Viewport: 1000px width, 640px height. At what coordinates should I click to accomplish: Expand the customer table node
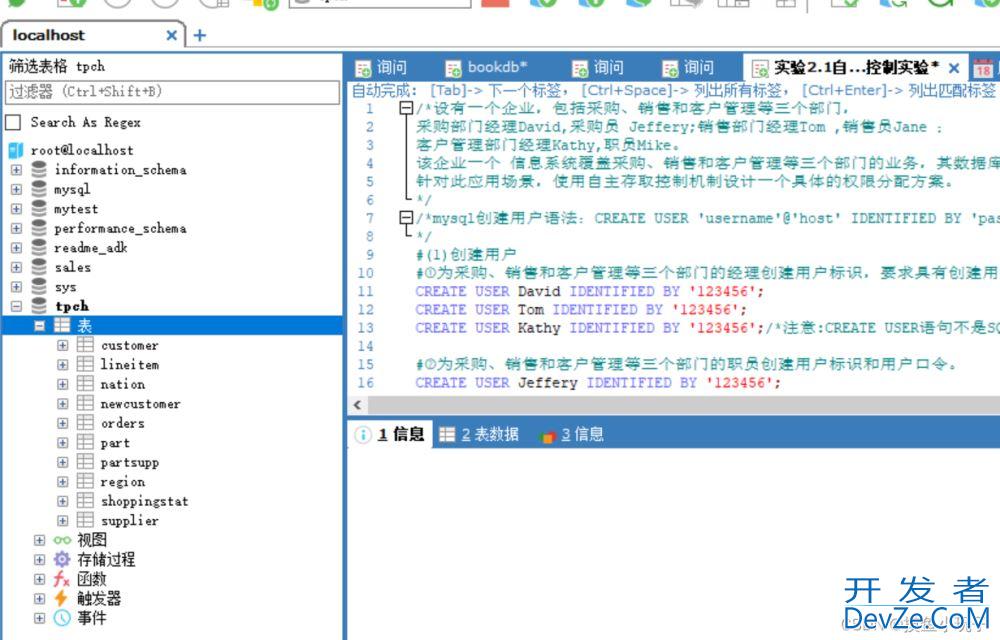pyautogui.click(x=62, y=345)
